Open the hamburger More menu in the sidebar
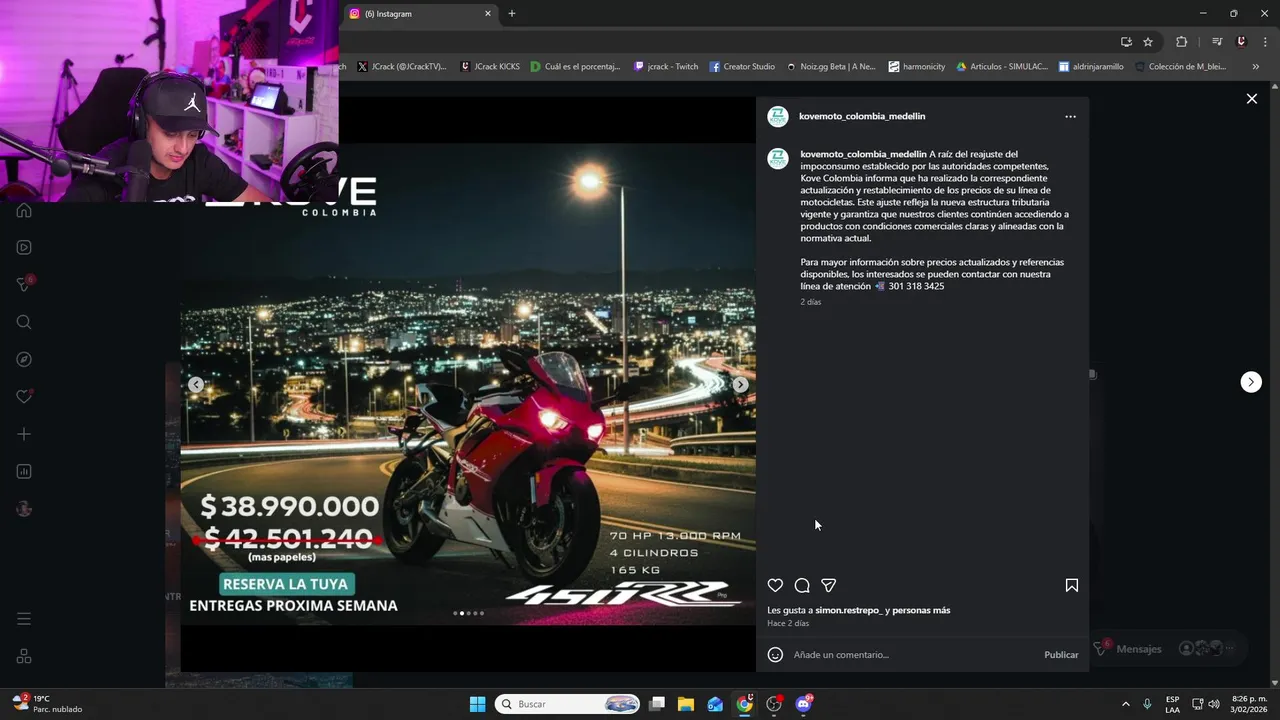Screen dimensions: 1280x720 (24, 620)
